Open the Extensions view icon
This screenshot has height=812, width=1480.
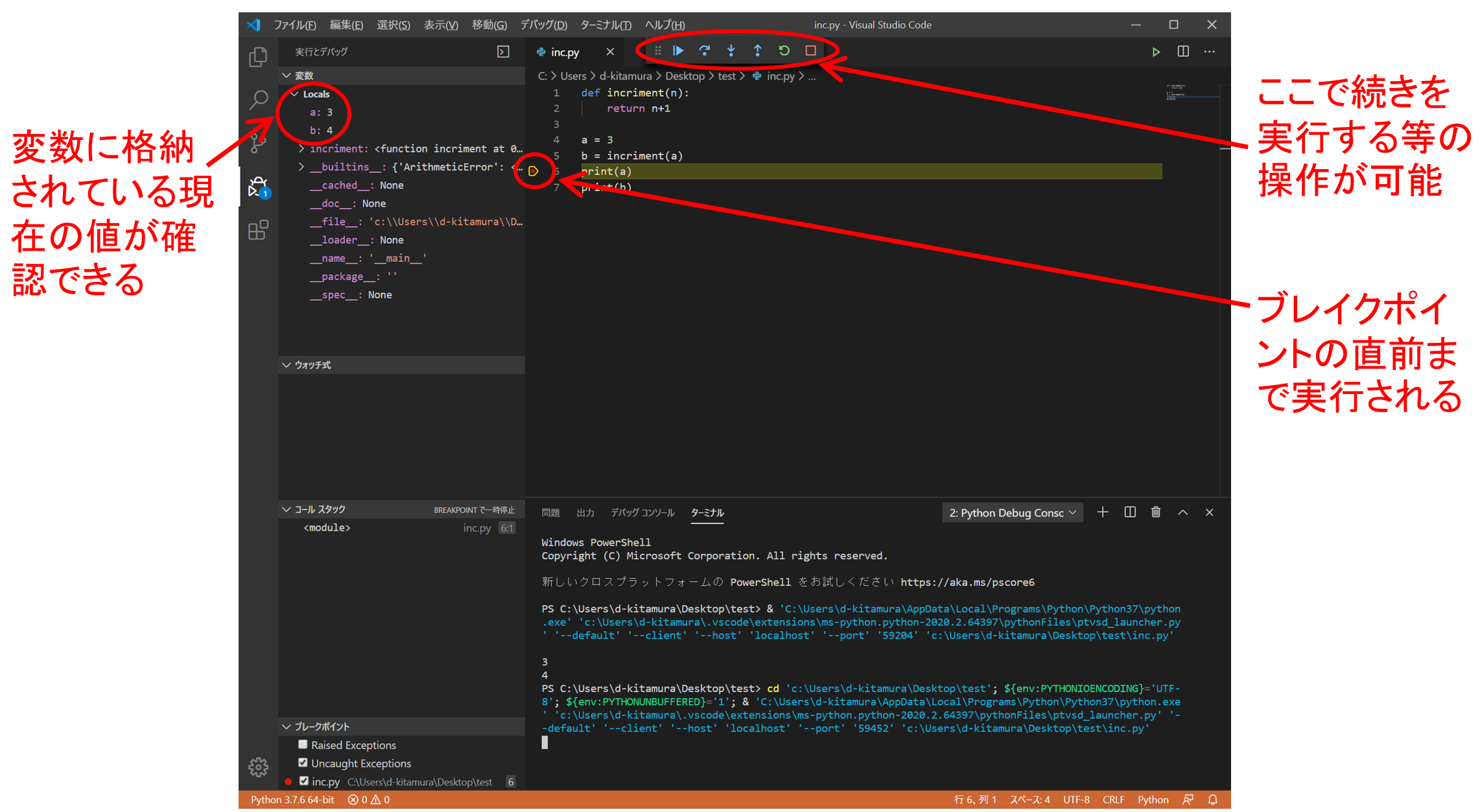click(x=258, y=230)
